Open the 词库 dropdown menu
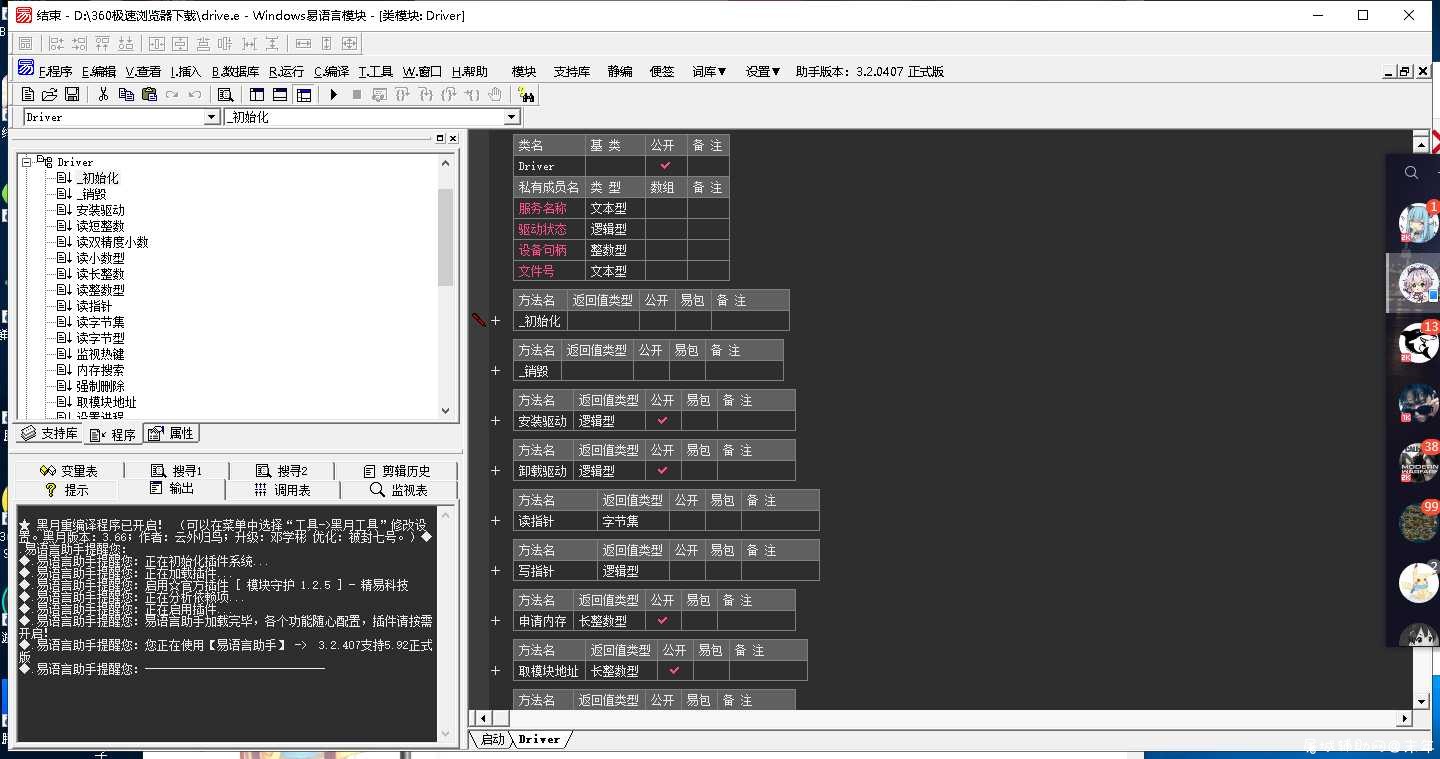This screenshot has width=1440, height=759. click(x=709, y=71)
